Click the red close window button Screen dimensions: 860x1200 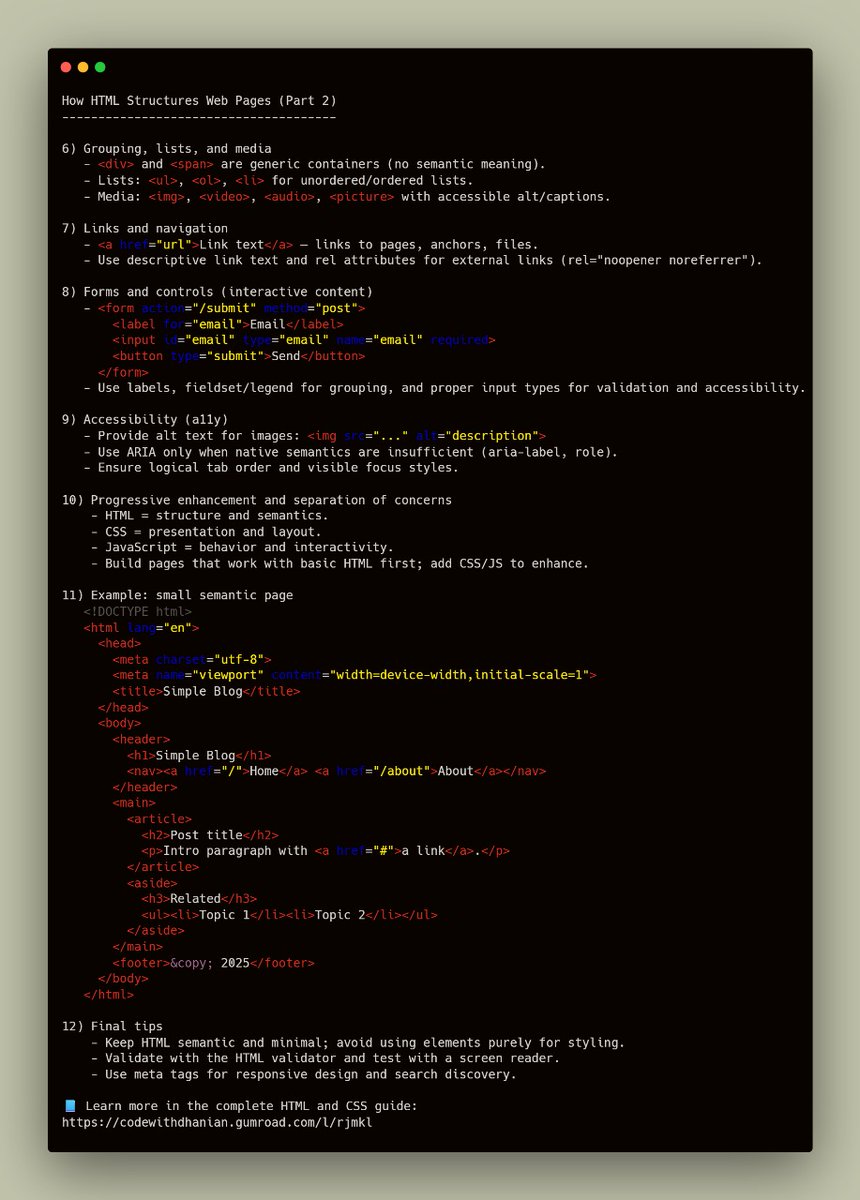(66, 67)
